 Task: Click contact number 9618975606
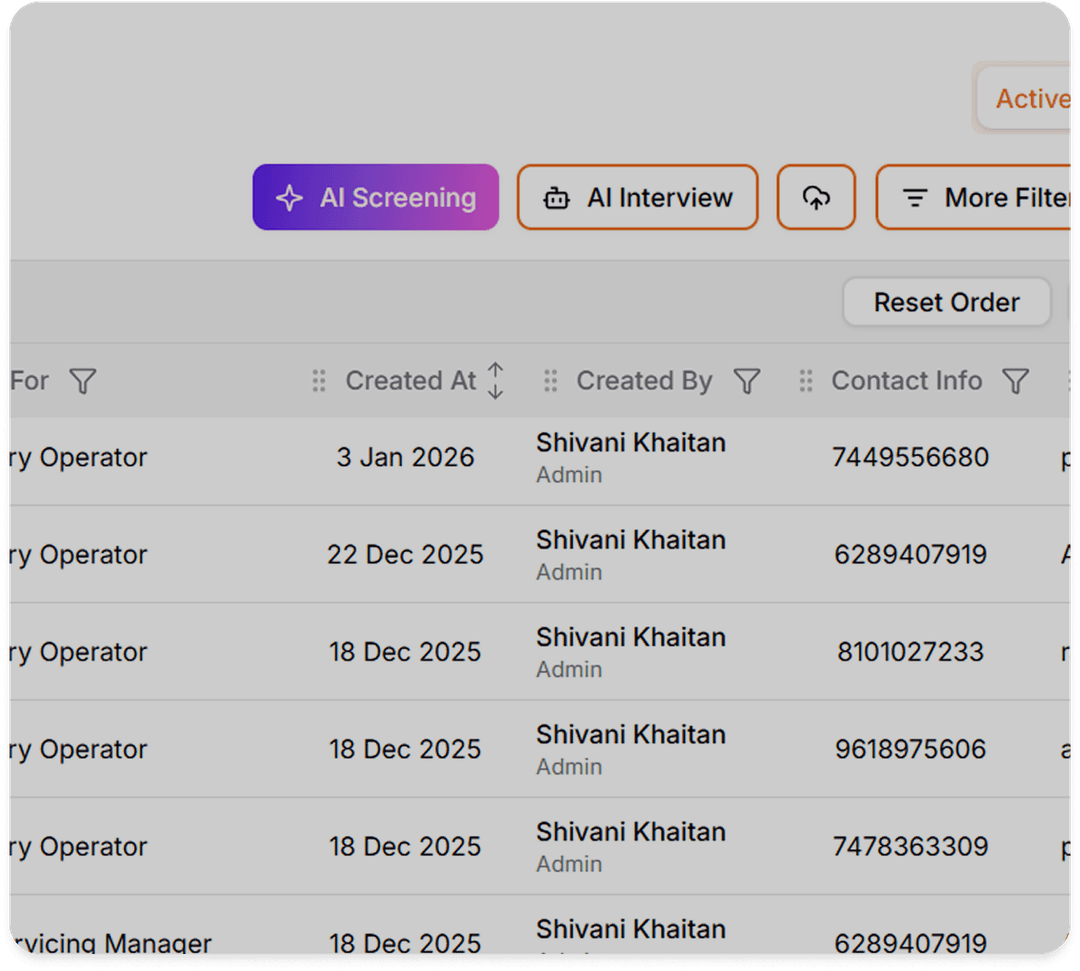910,749
